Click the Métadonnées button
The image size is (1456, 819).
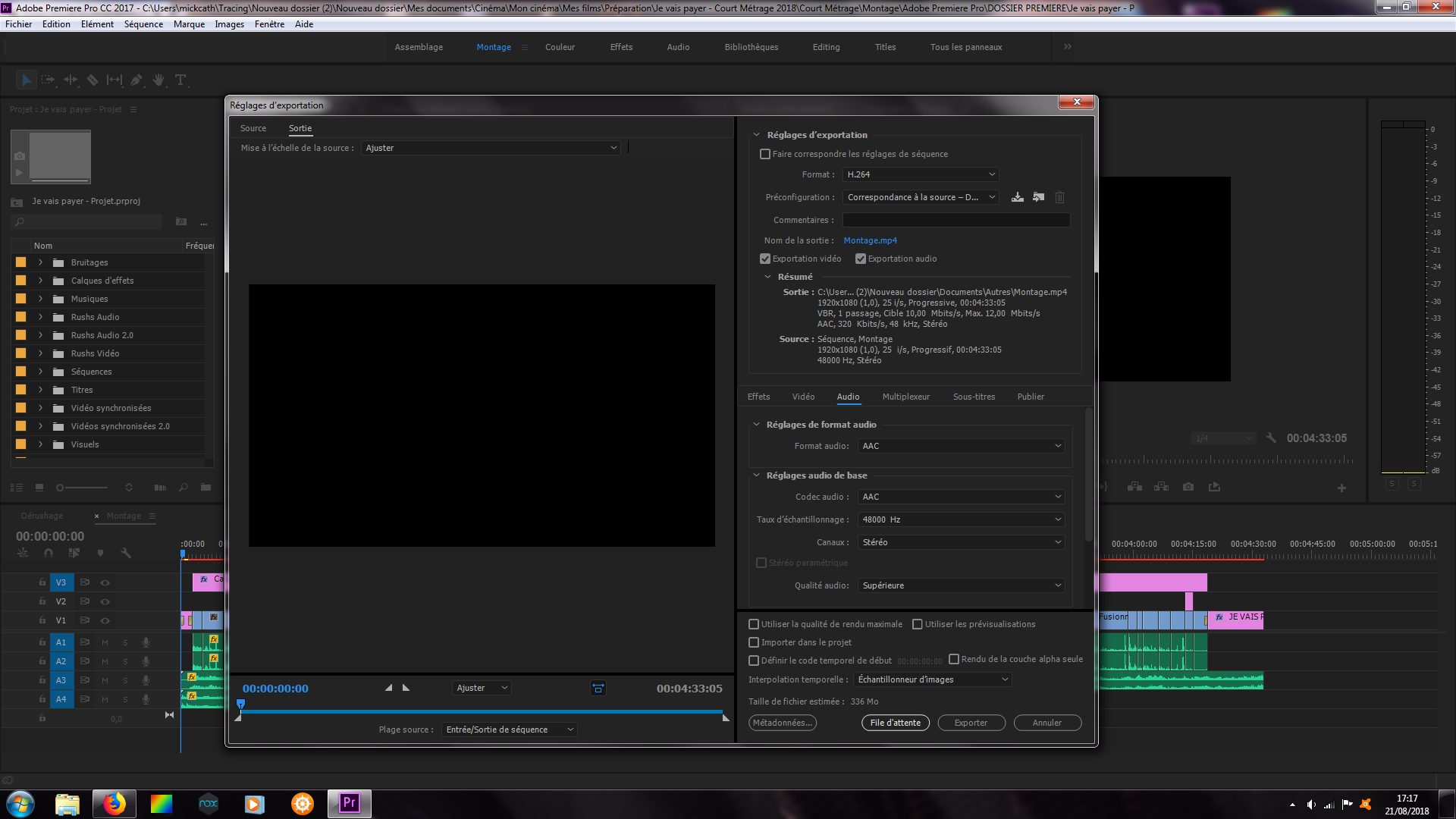(783, 723)
